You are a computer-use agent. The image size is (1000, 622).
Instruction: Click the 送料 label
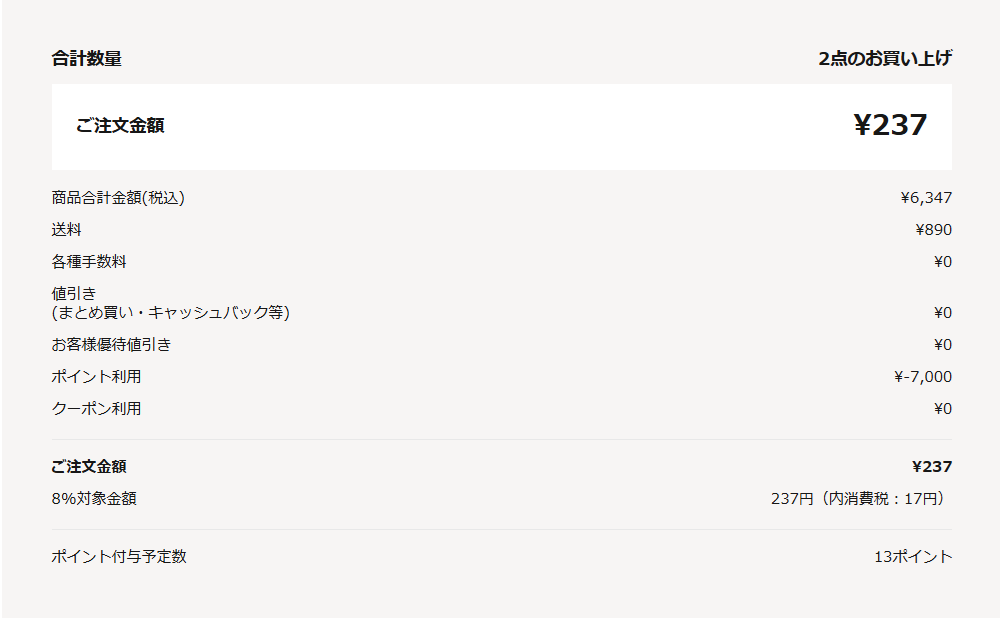pos(66,230)
